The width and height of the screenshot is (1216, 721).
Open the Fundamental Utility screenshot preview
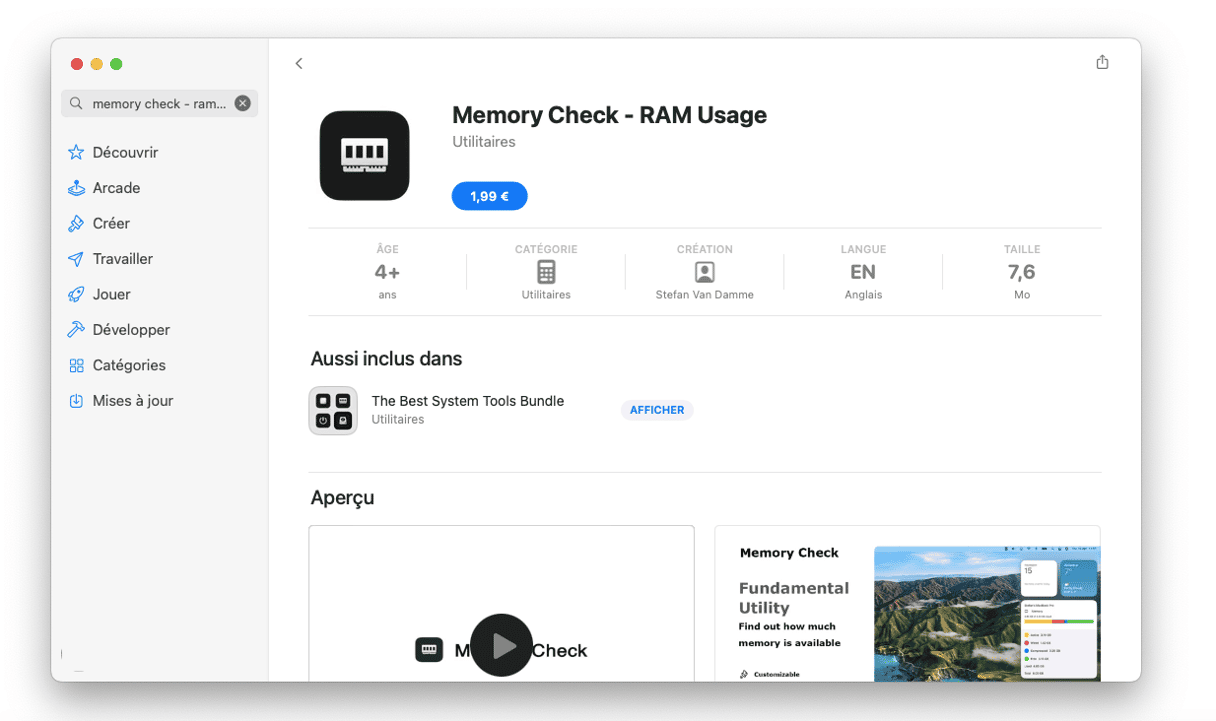(x=907, y=603)
